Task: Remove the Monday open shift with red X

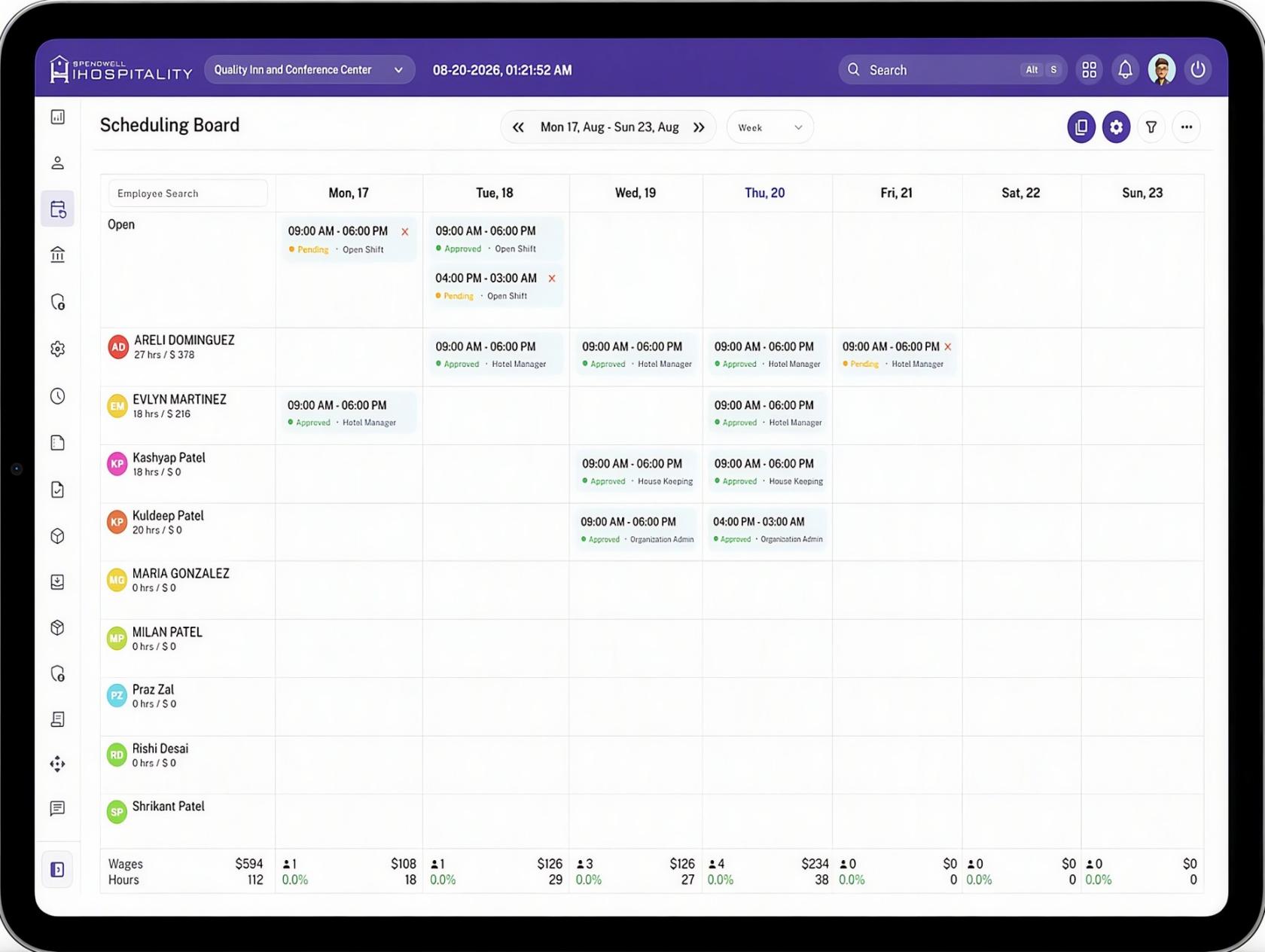Action: 405,232
